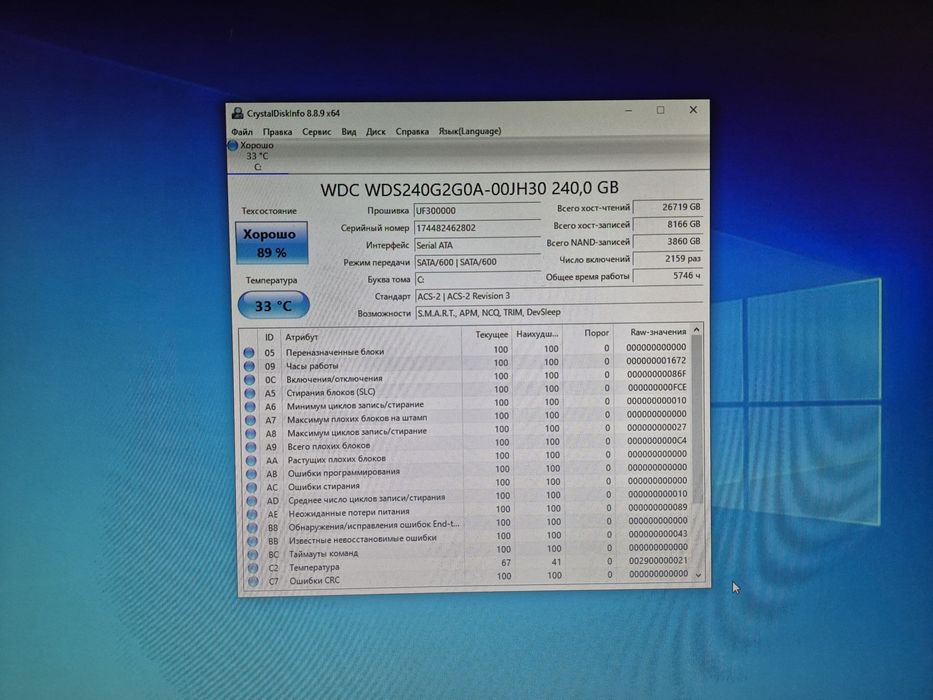Click the Хорошо 89 % health status button
This screenshot has height=700, width=933.
pyautogui.click(x=271, y=243)
